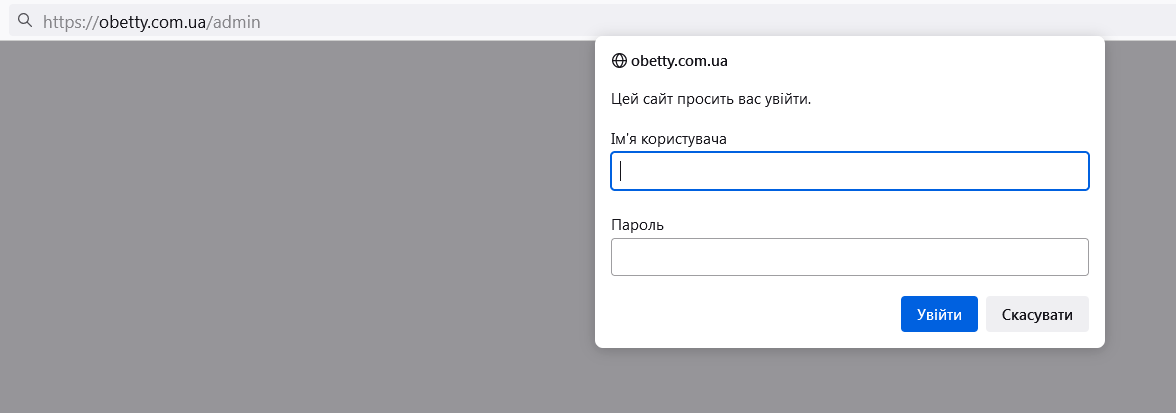Focus the "Пароль" password field

(x=849, y=257)
